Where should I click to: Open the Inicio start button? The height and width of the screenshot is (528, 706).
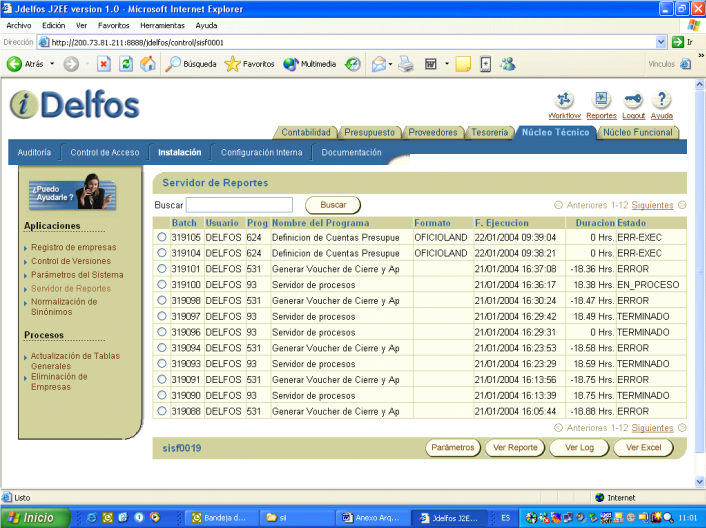pyautogui.click(x=35, y=518)
